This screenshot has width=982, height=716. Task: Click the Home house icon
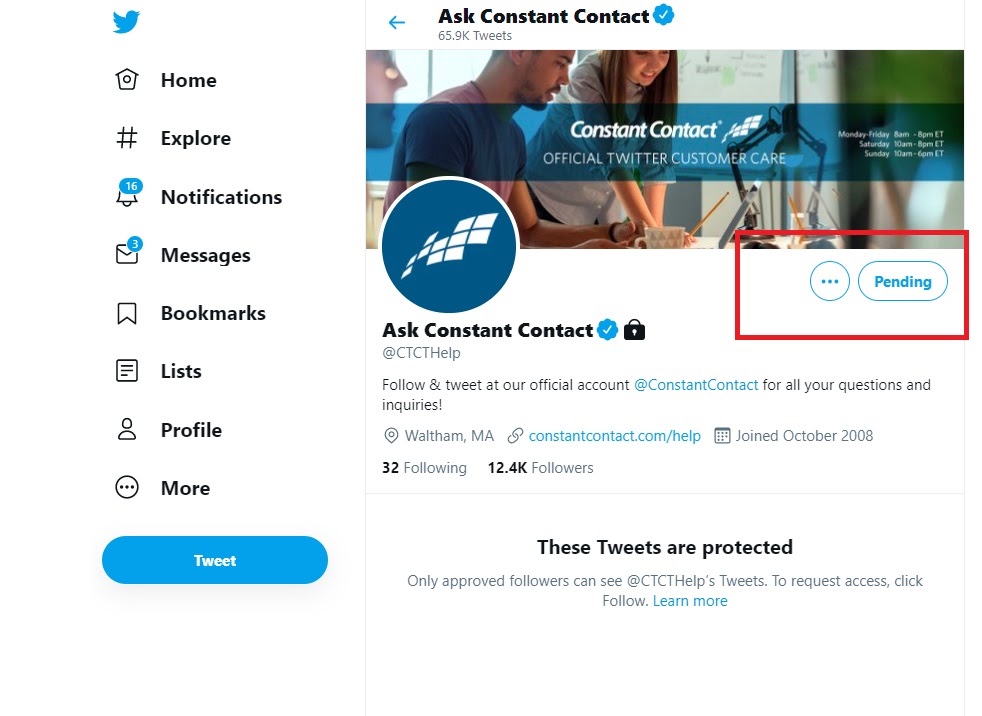point(127,80)
